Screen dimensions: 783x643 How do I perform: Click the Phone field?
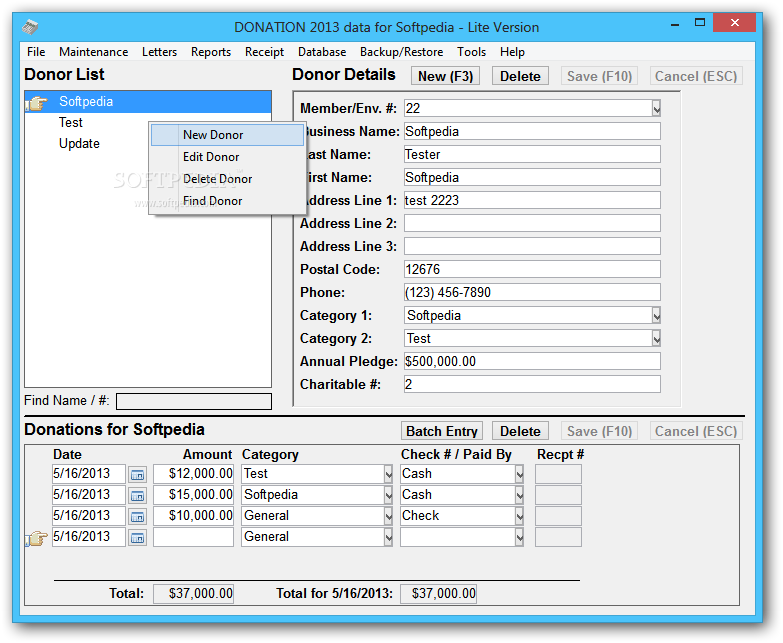[532, 292]
